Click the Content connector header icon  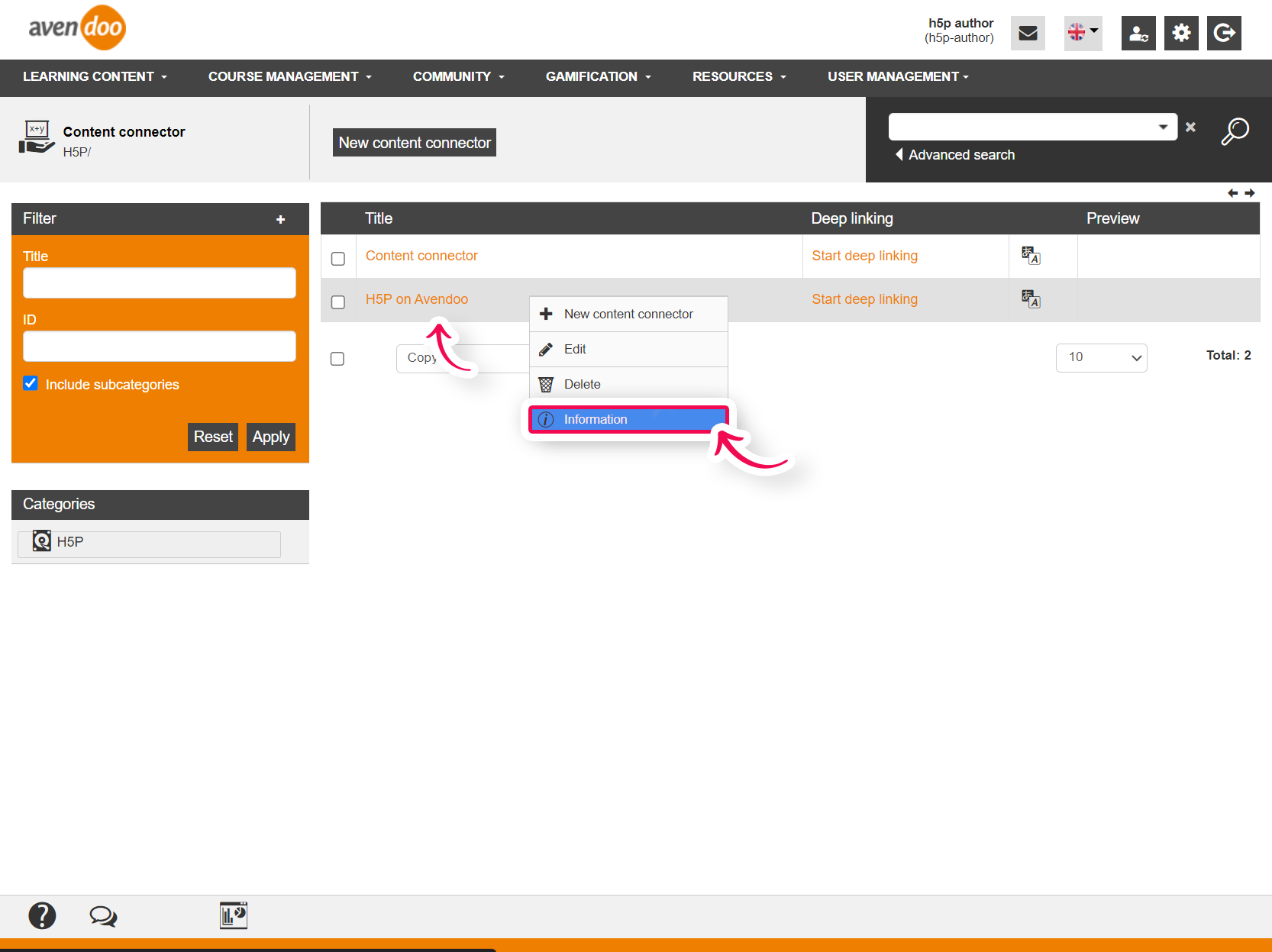click(x=36, y=137)
